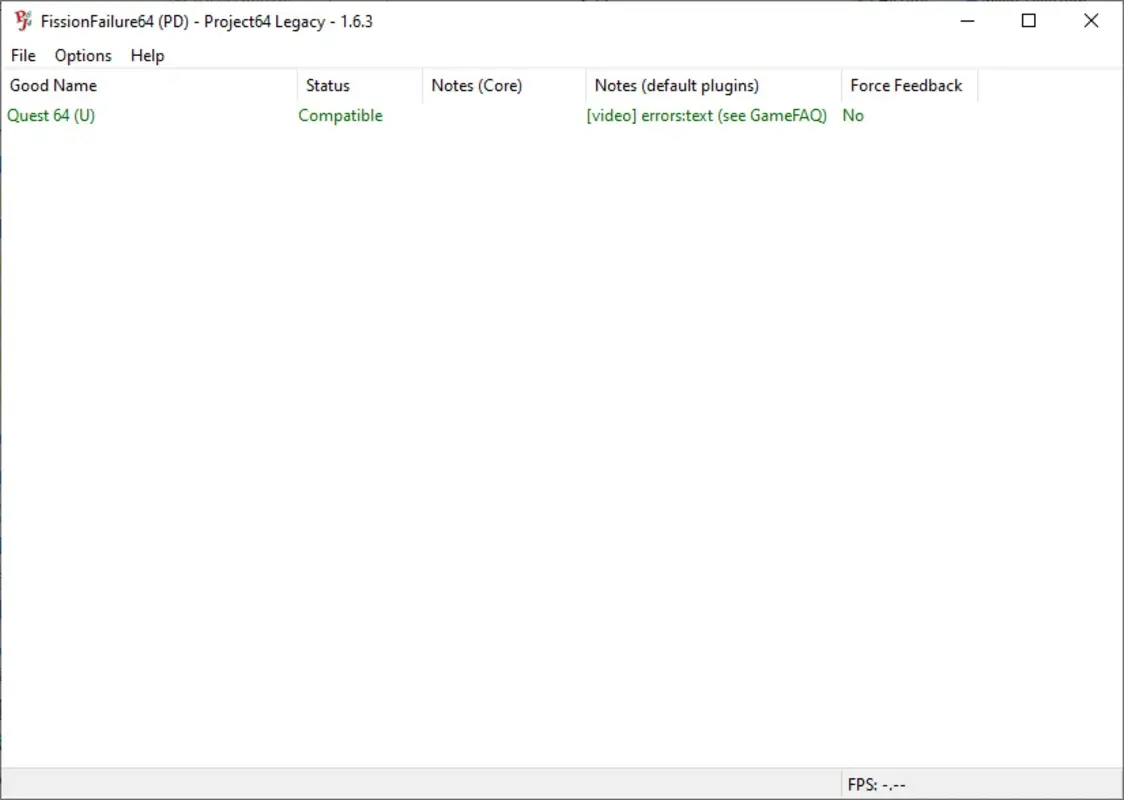This screenshot has width=1124, height=800.
Task: Open the Options menu
Action: 82,55
